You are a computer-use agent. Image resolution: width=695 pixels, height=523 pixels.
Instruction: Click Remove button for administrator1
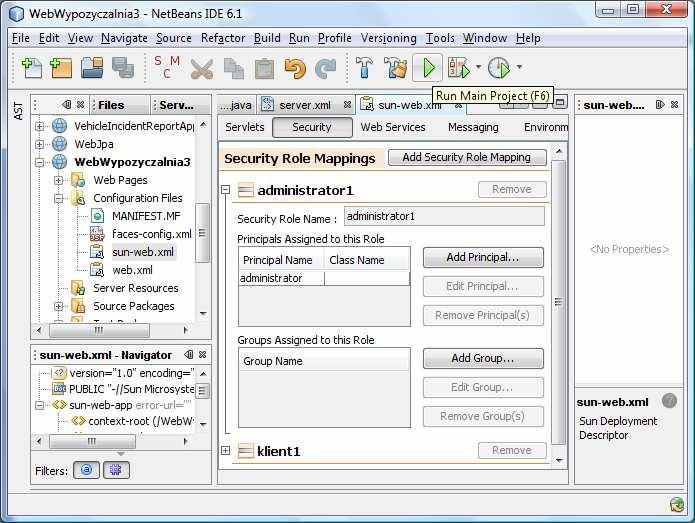click(x=512, y=189)
